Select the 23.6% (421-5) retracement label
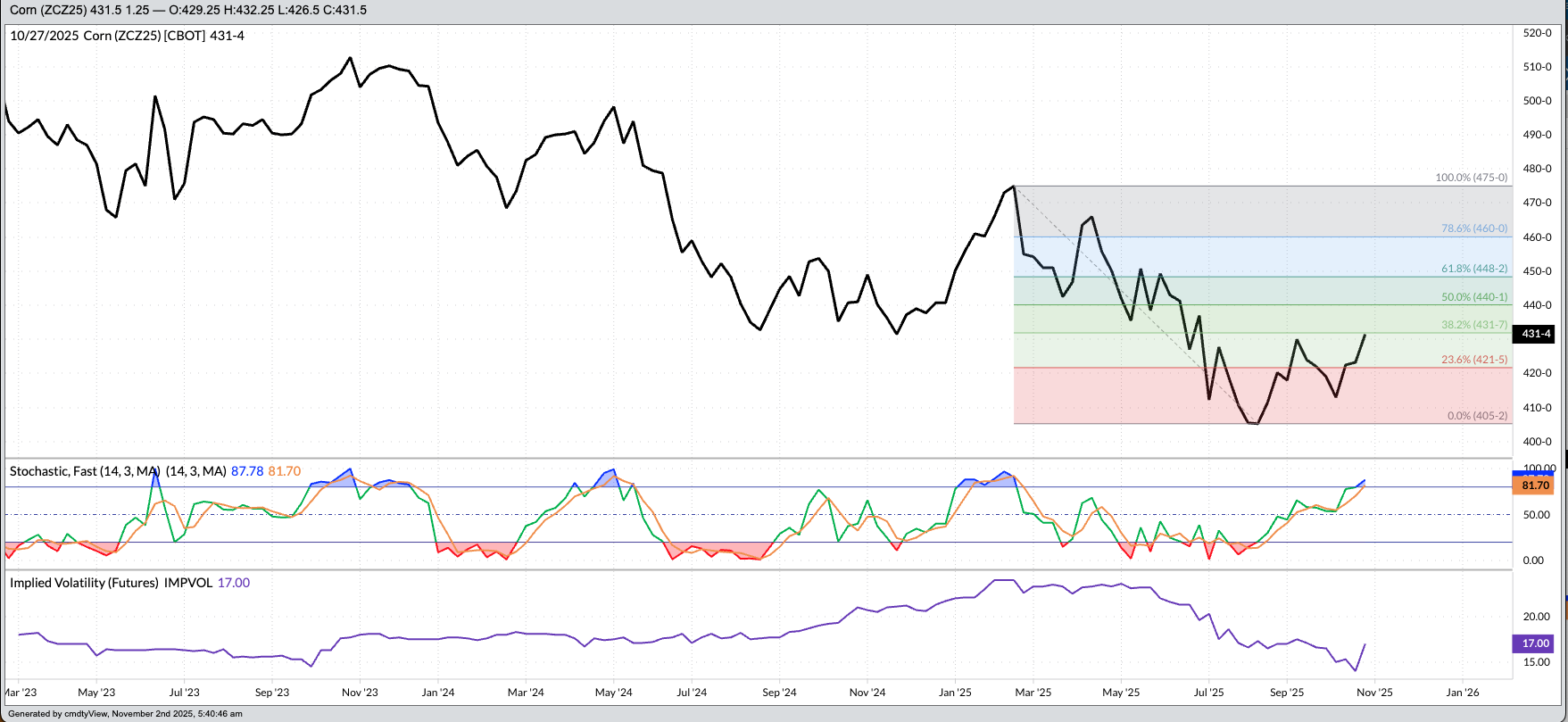Screen dimensions: 1568x722 tap(1474, 360)
